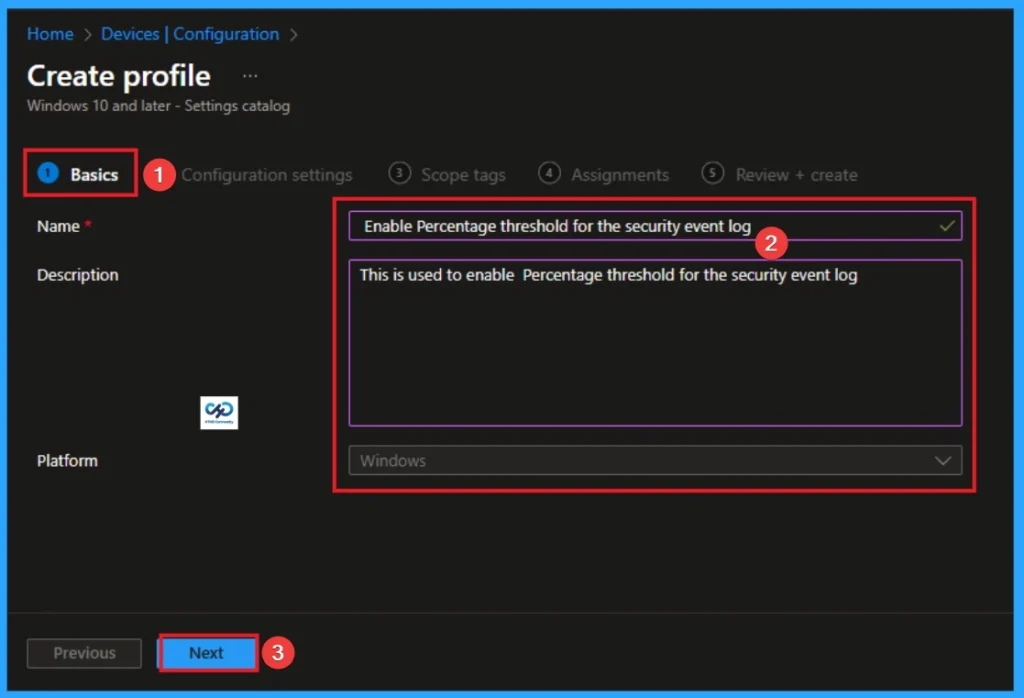The width and height of the screenshot is (1024, 698).
Task: Switch to the Scope tags tab
Action: 462,174
